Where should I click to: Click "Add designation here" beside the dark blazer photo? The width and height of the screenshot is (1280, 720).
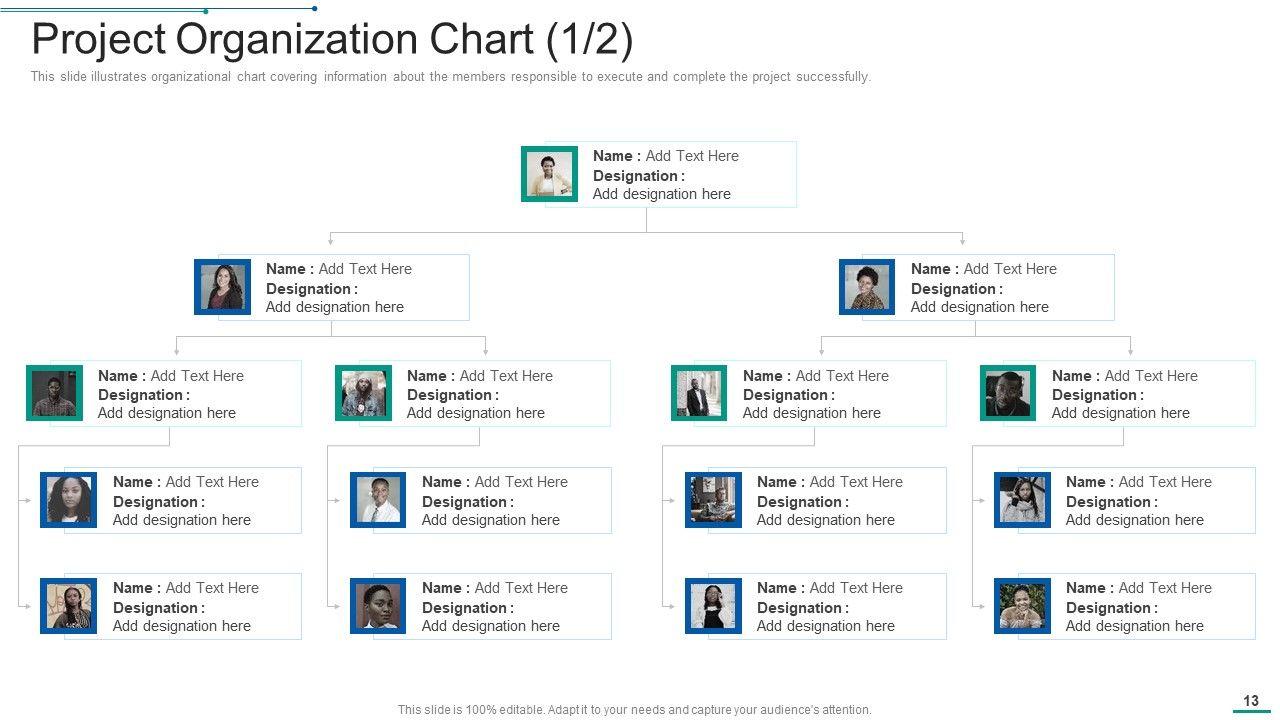(335, 307)
